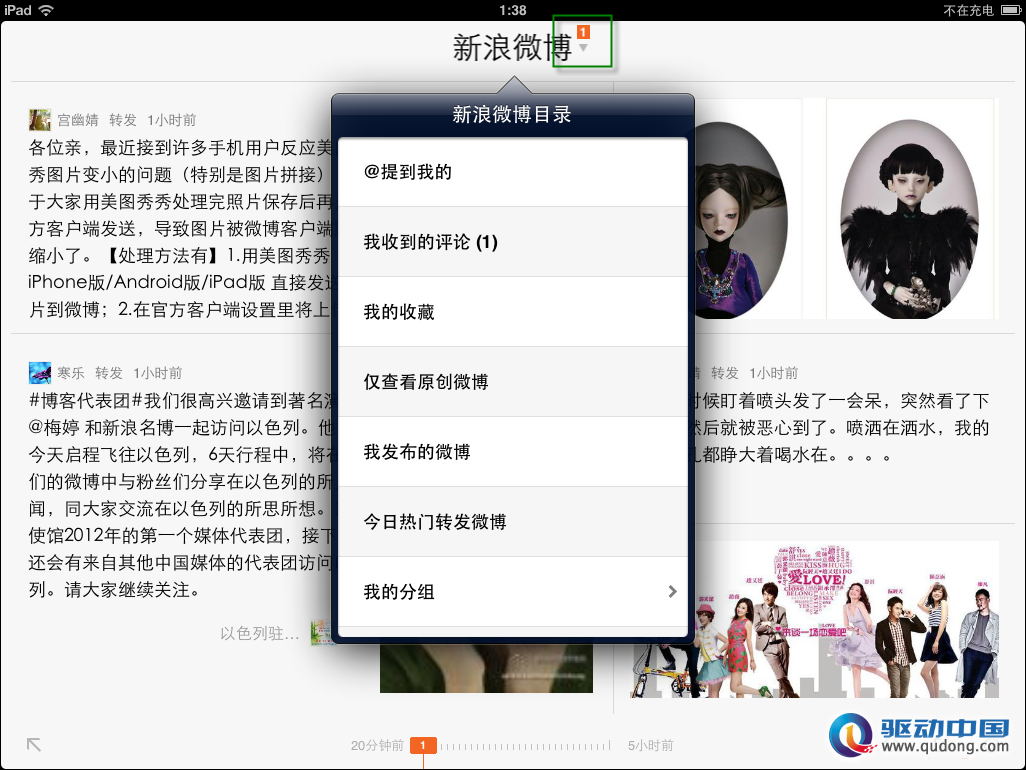
Task: Click the orange timeline marker labeled 1
Action: [x=423, y=745]
